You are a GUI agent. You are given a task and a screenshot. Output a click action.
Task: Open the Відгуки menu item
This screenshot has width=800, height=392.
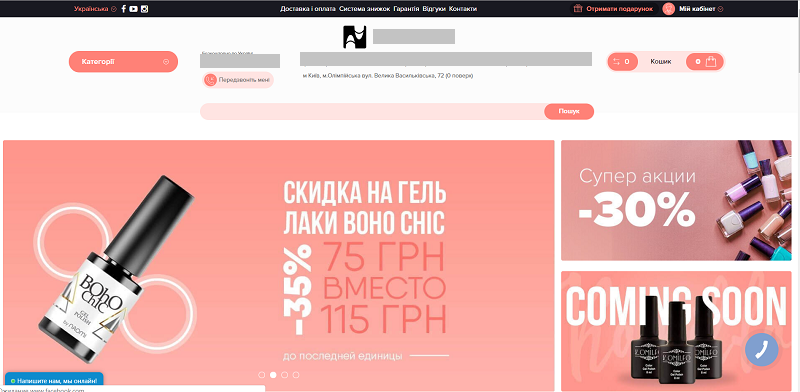point(434,9)
